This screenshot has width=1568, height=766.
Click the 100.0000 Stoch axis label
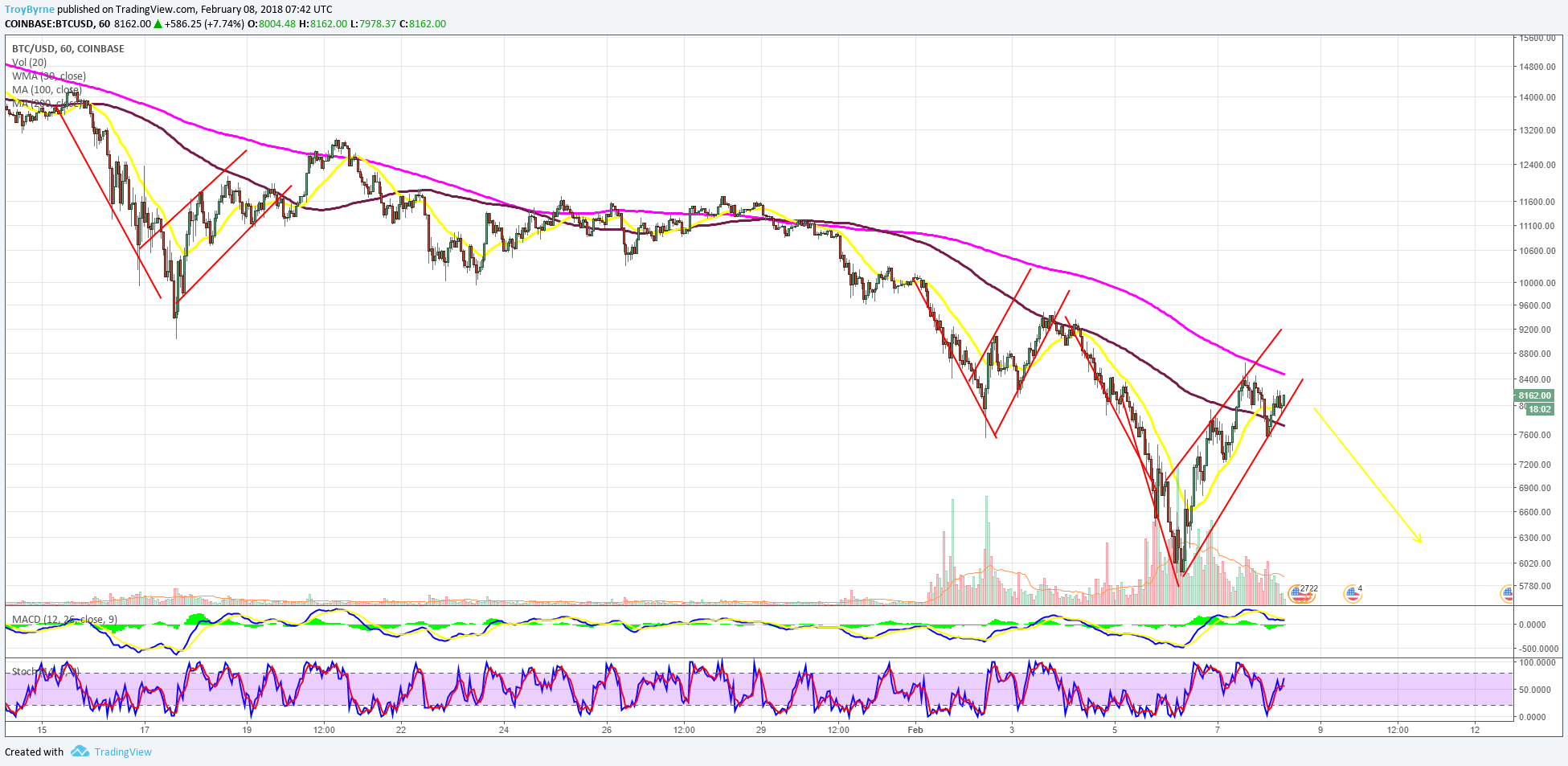pyautogui.click(x=1539, y=663)
